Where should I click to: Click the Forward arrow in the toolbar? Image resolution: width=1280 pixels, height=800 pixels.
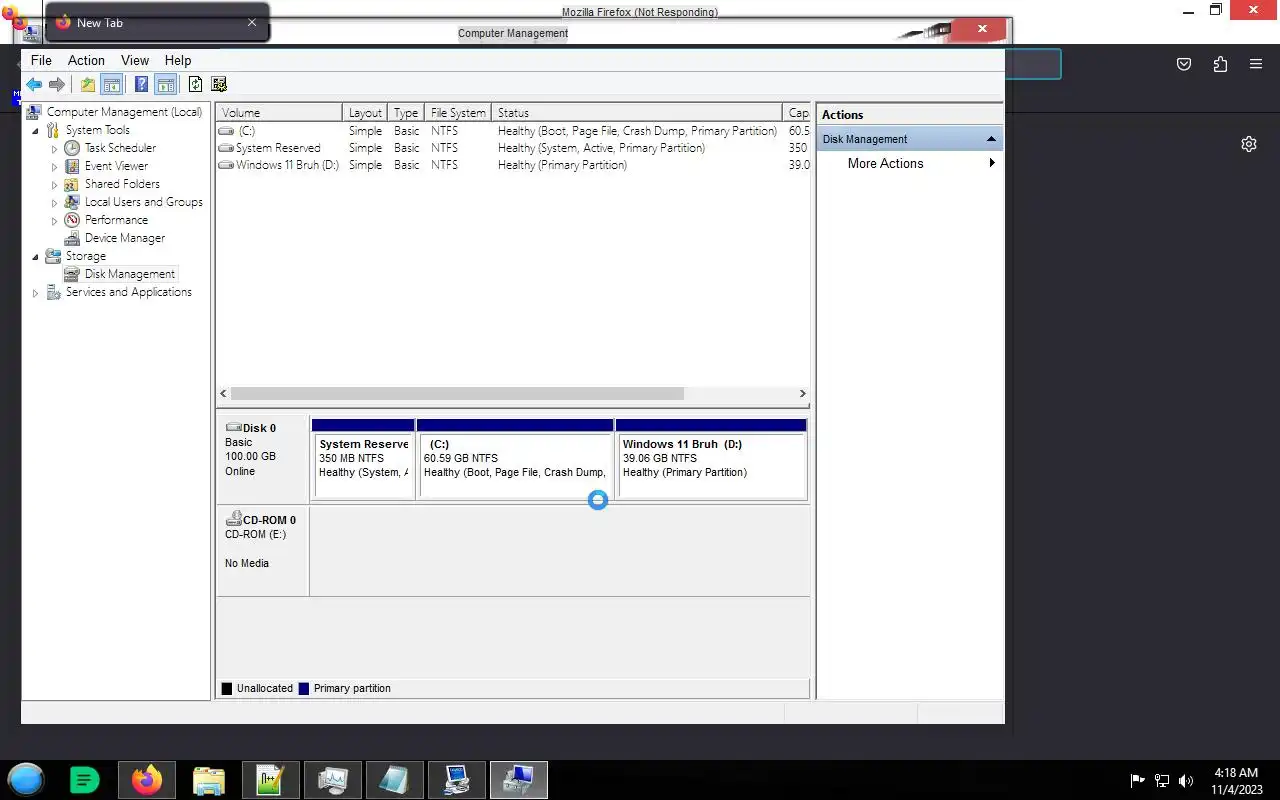pyautogui.click(x=57, y=85)
